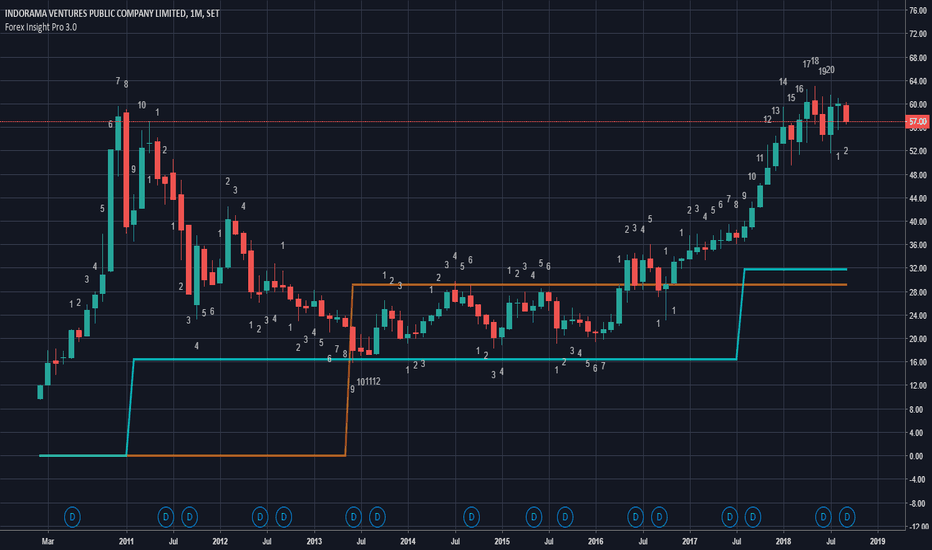Click the 2019 label on the time axis
This screenshot has height=550, width=932.
coord(877,541)
